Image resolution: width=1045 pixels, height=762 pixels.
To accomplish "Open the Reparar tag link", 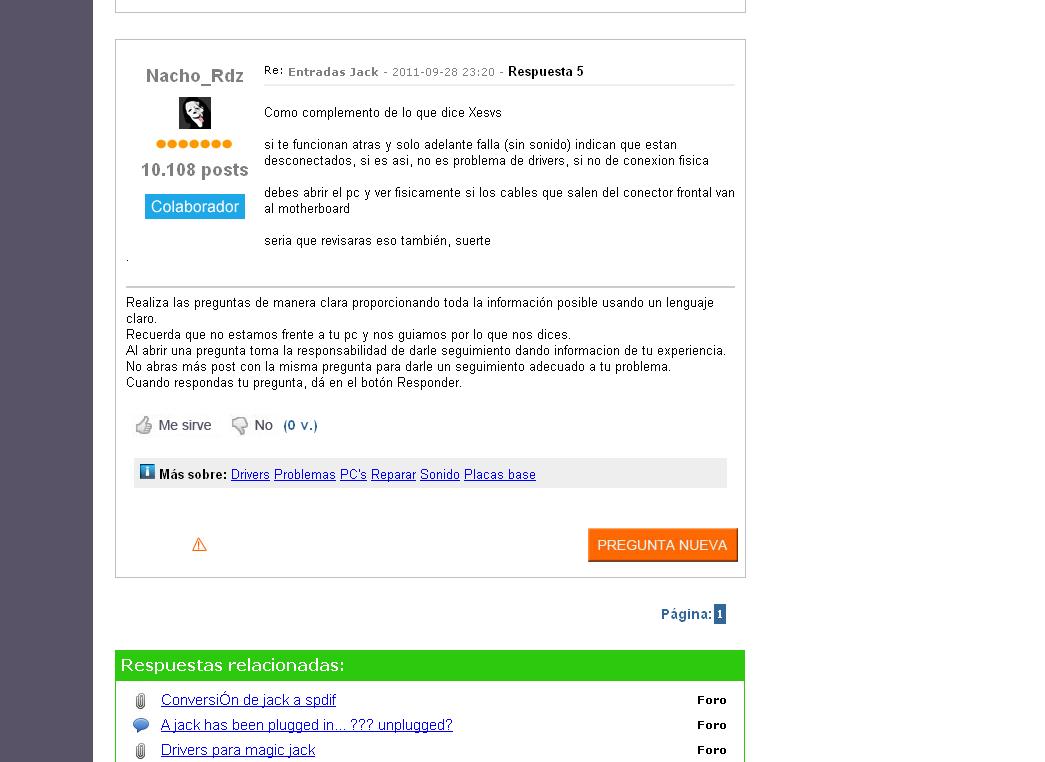I will pyautogui.click(x=393, y=475).
